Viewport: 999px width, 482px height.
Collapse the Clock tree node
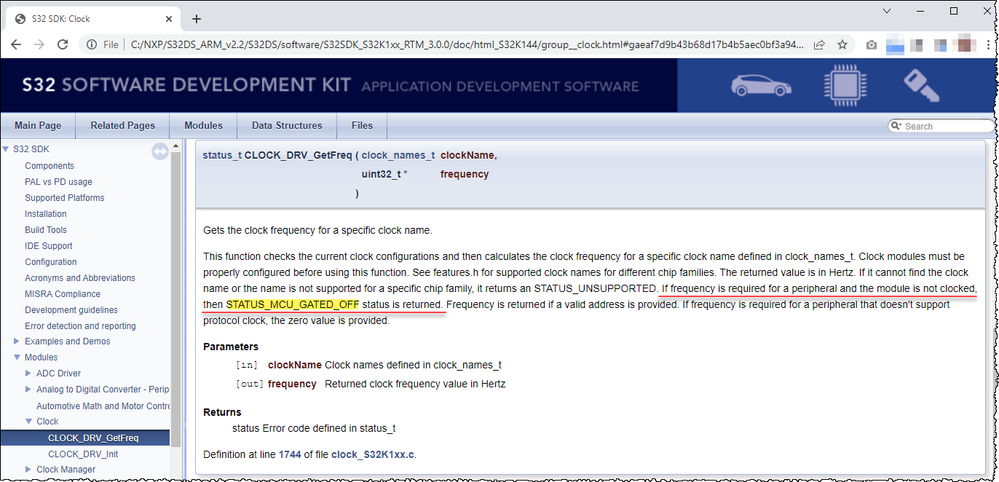[x=28, y=422]
